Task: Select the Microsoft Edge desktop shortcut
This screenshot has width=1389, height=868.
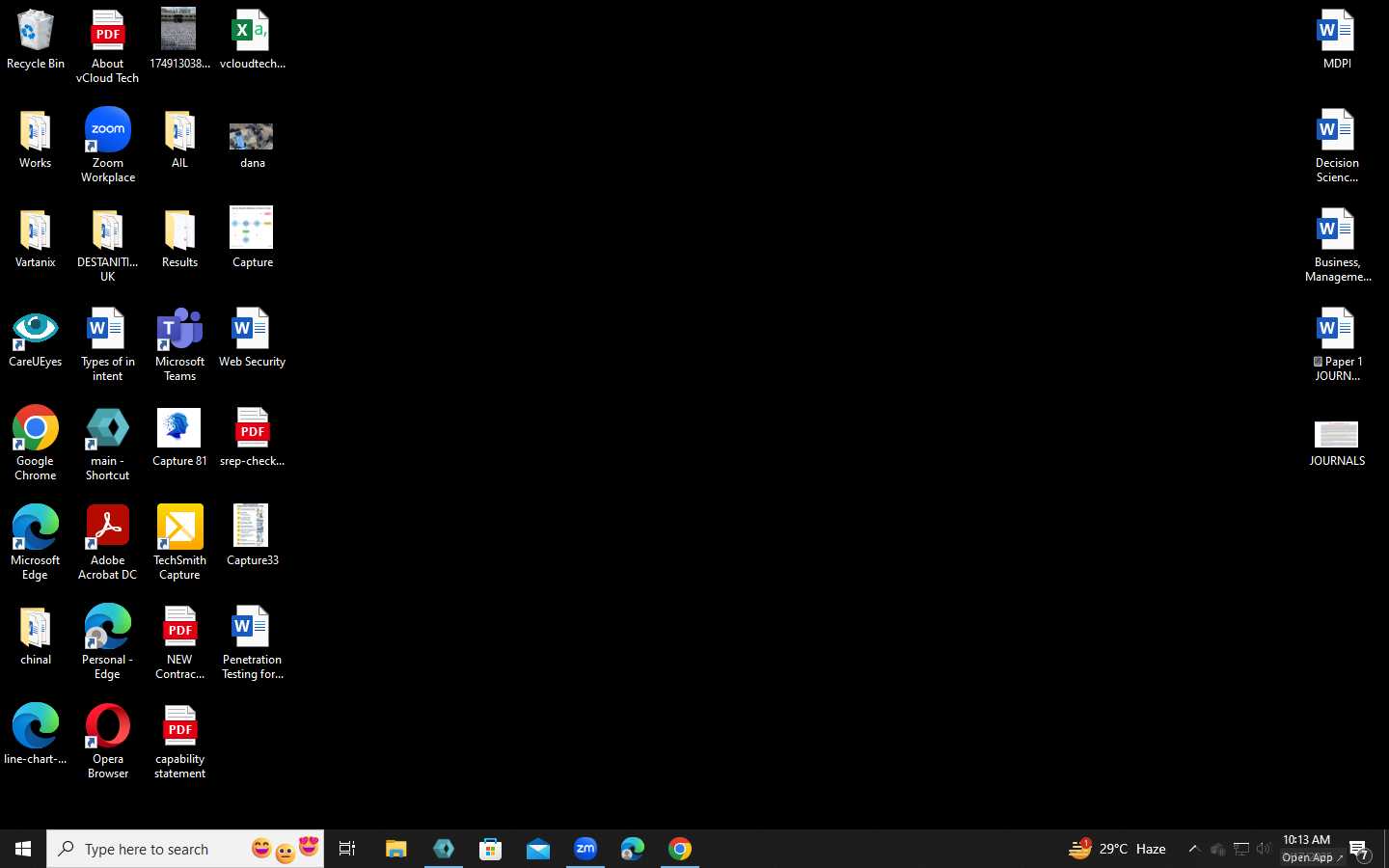Action: pos(36,543)
